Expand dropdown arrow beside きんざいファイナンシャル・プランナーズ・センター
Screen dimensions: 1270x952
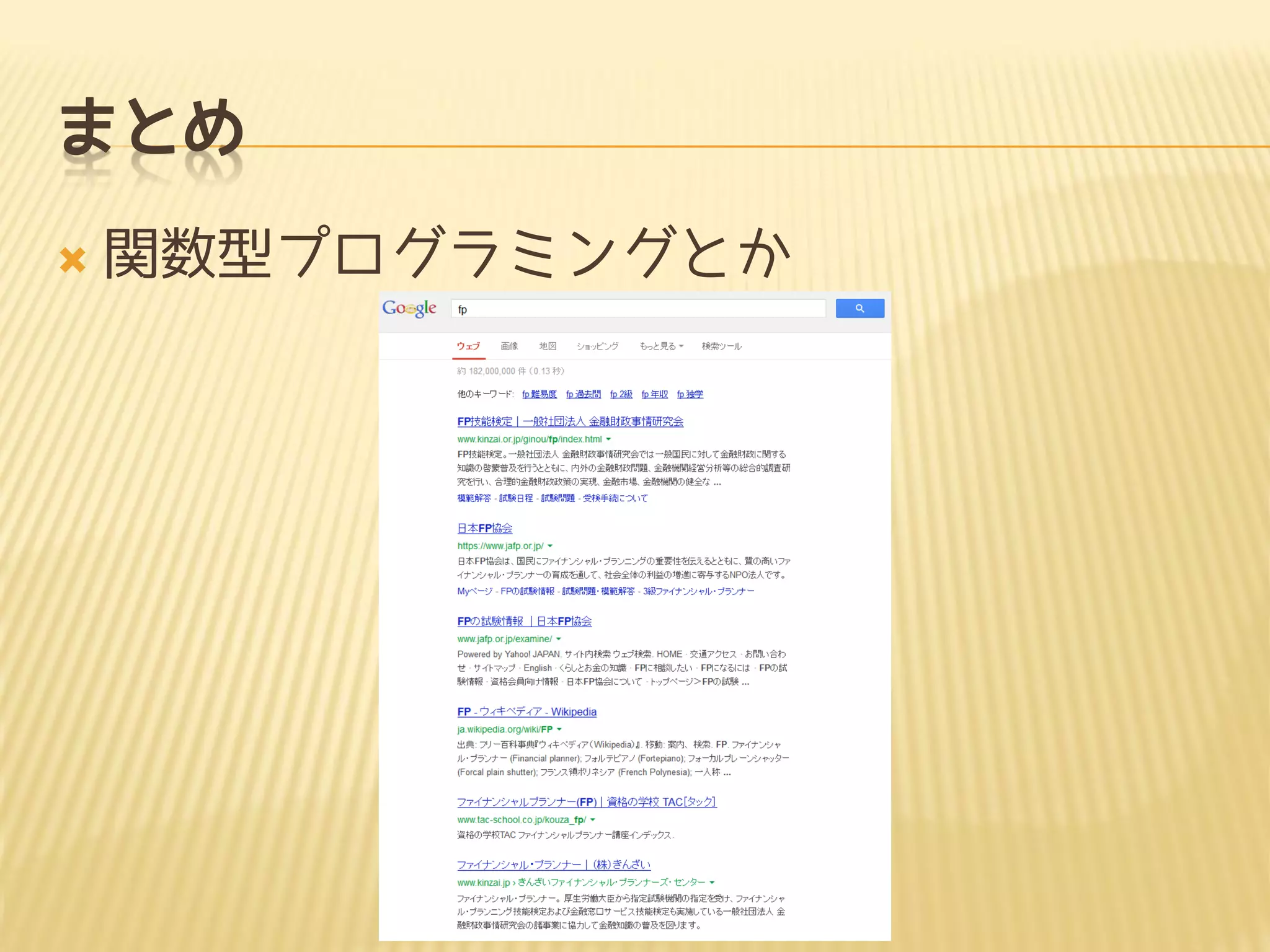[712, 883]
